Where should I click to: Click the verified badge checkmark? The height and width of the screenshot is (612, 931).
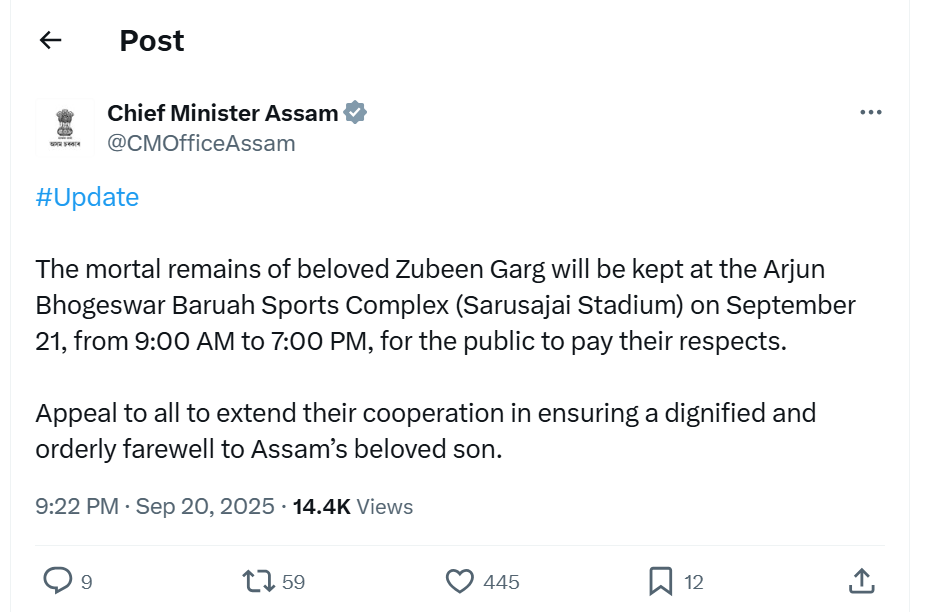[x=355, y=113]
